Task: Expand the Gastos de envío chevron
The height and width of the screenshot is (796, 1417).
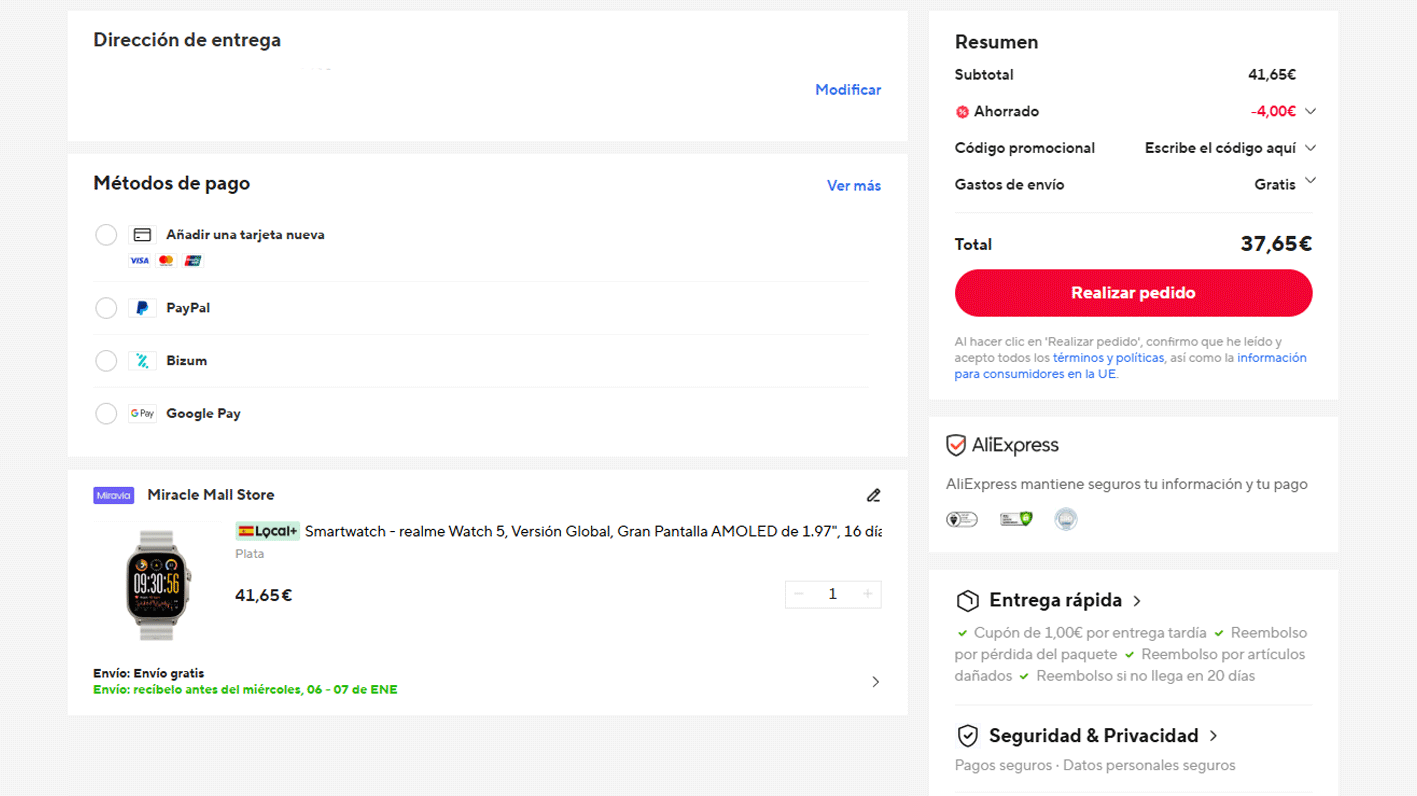Action: 1310,181
